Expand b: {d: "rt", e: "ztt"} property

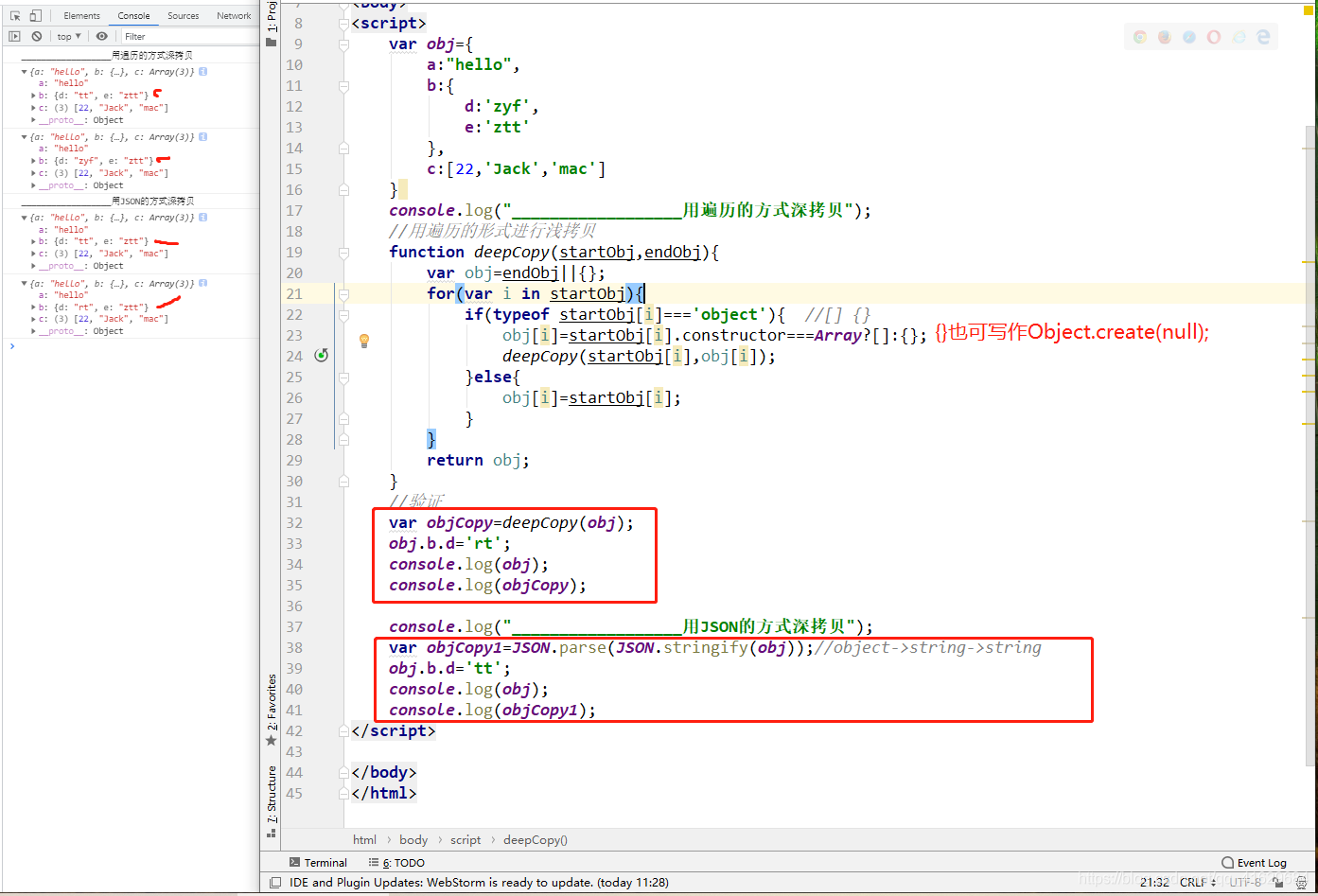(34, 307)
